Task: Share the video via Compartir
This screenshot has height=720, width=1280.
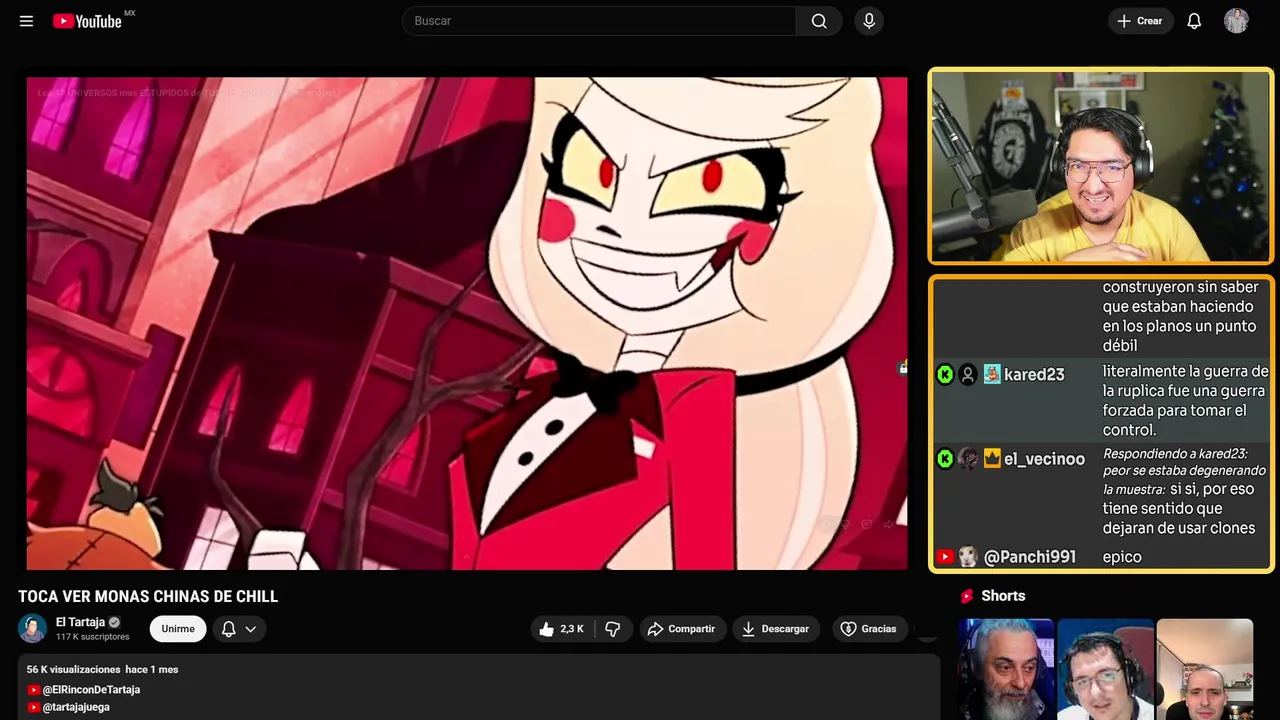Action: pos(681,629)
